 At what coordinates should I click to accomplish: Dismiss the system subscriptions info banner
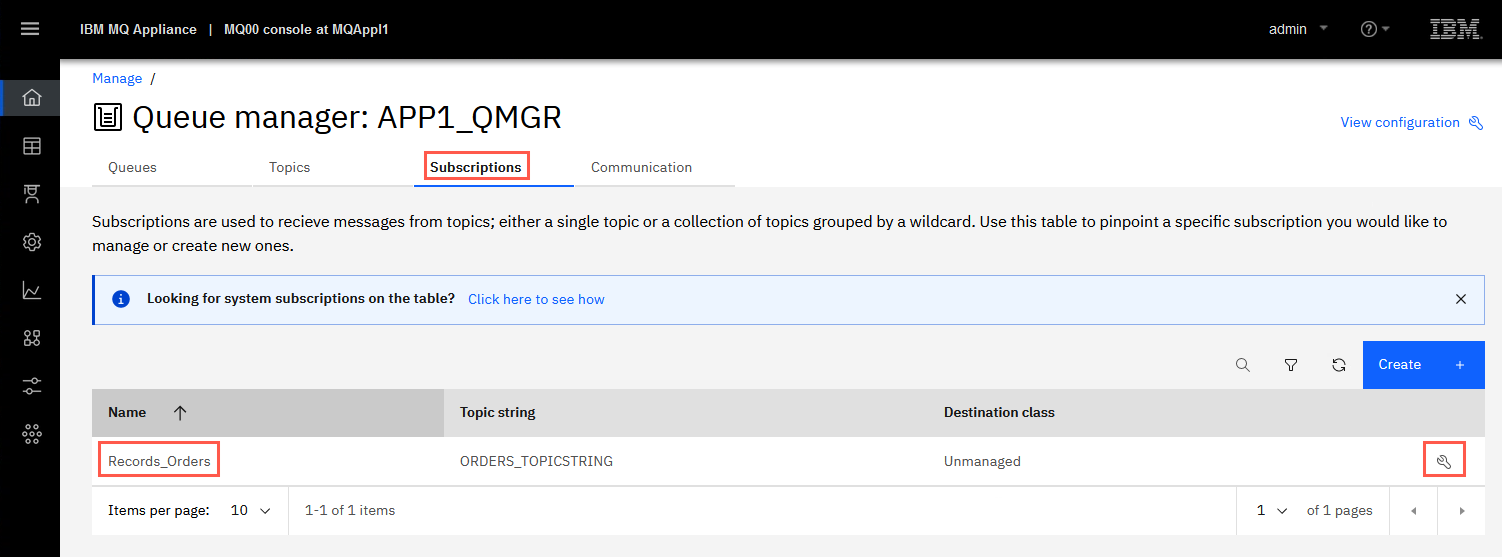[1461, 299]
